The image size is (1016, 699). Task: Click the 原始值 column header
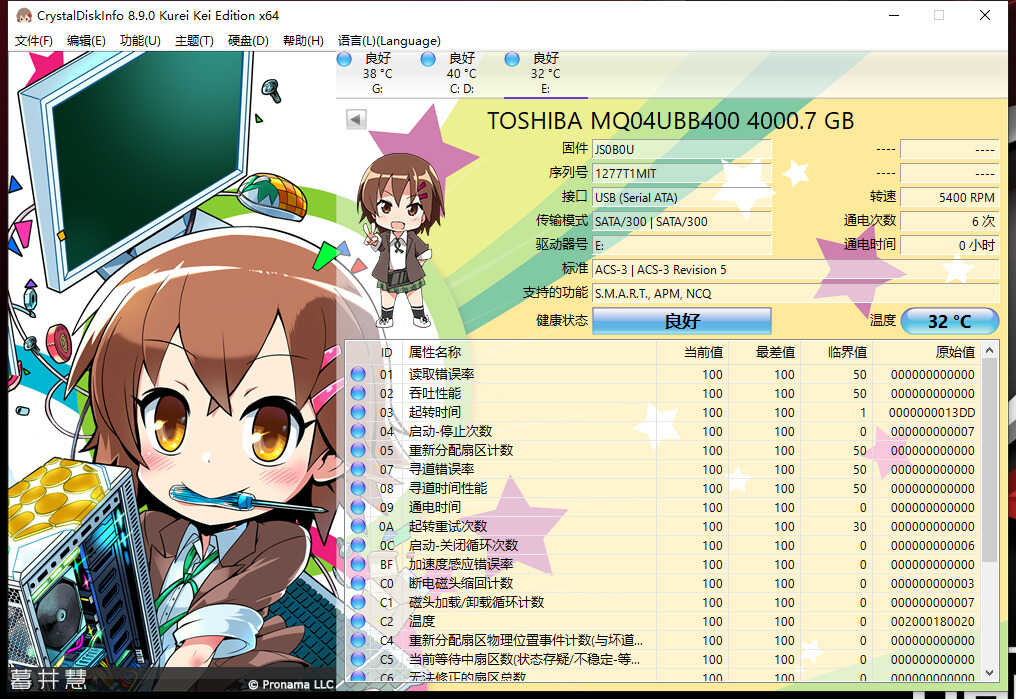pyautogui.click(x=927, y=352)
